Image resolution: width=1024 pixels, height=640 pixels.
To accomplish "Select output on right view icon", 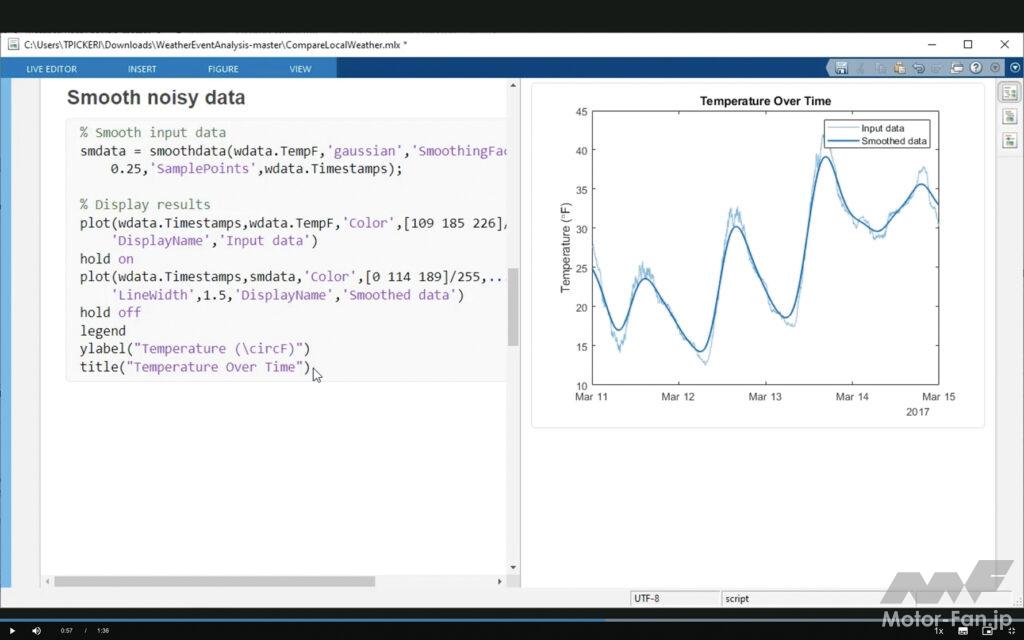I will click(x=1009, y=93).
